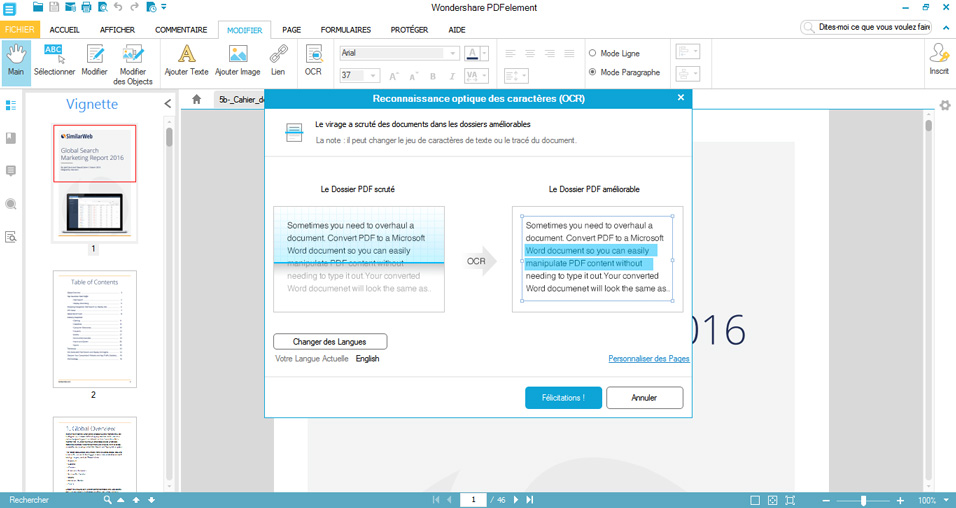Choose Modifier des Objects tool
The height and width of the screenshot is (508, 956).
tap(133, 64)
